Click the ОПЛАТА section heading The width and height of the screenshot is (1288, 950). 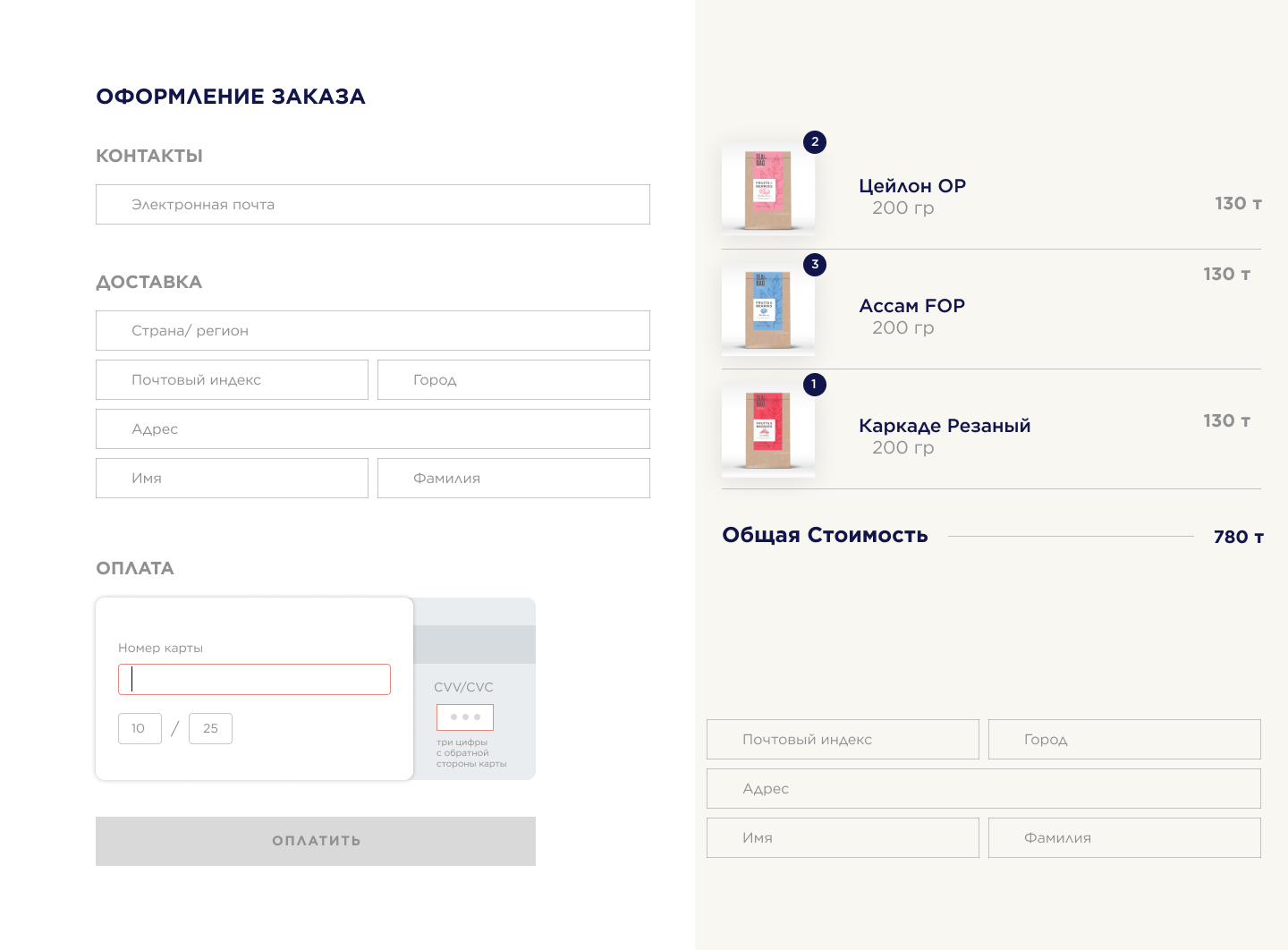(x=135, y=569)
